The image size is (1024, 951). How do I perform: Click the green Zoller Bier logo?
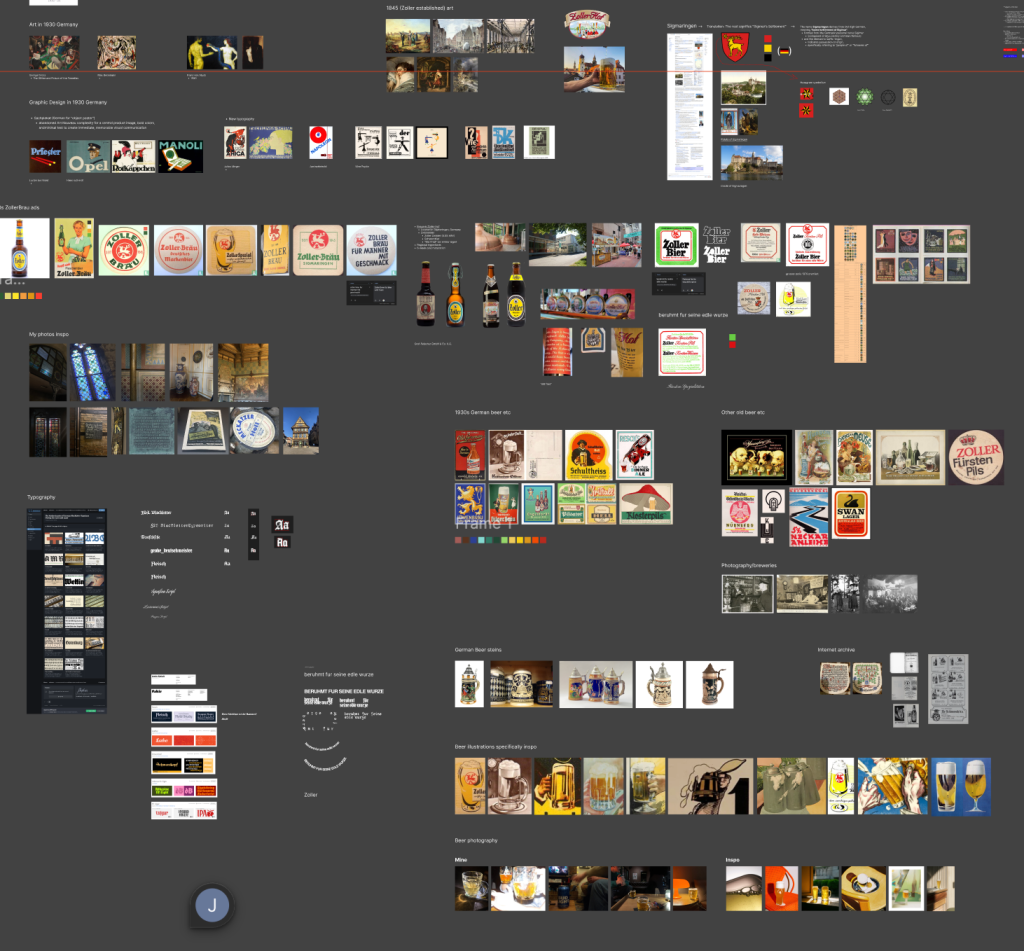(x=676, y=246)
